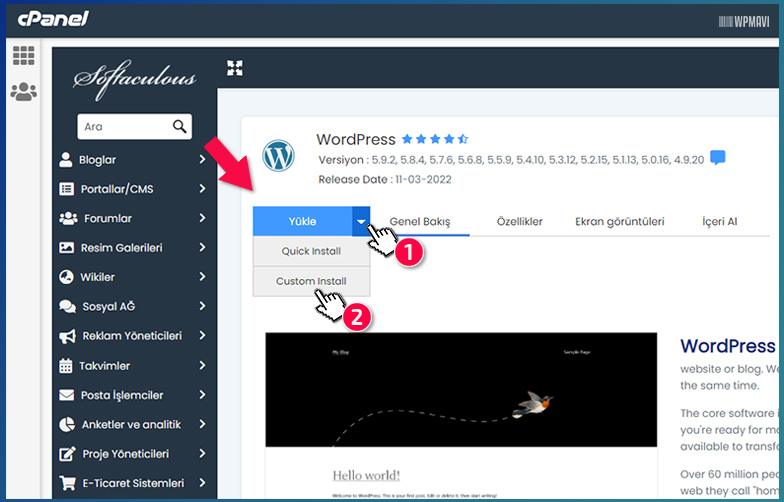Click the Resim Galerileri image icon

(x=66, y=248)
